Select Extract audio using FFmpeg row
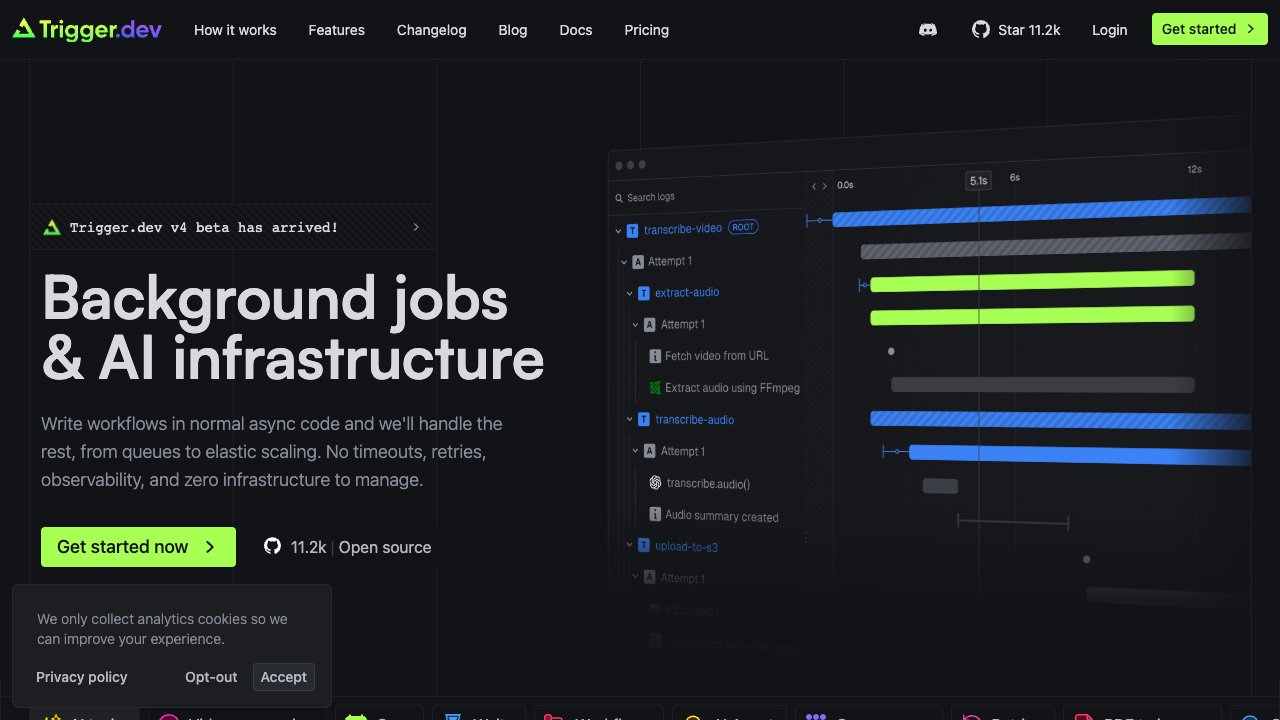Image resolution: width=1280 pixels, height=720 pixels. click(x=732, y=388)
